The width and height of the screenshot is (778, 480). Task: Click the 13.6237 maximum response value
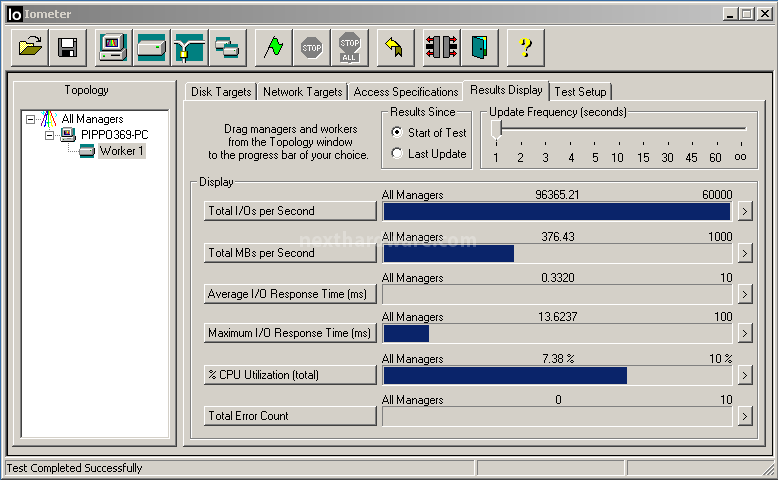point(558,316)
